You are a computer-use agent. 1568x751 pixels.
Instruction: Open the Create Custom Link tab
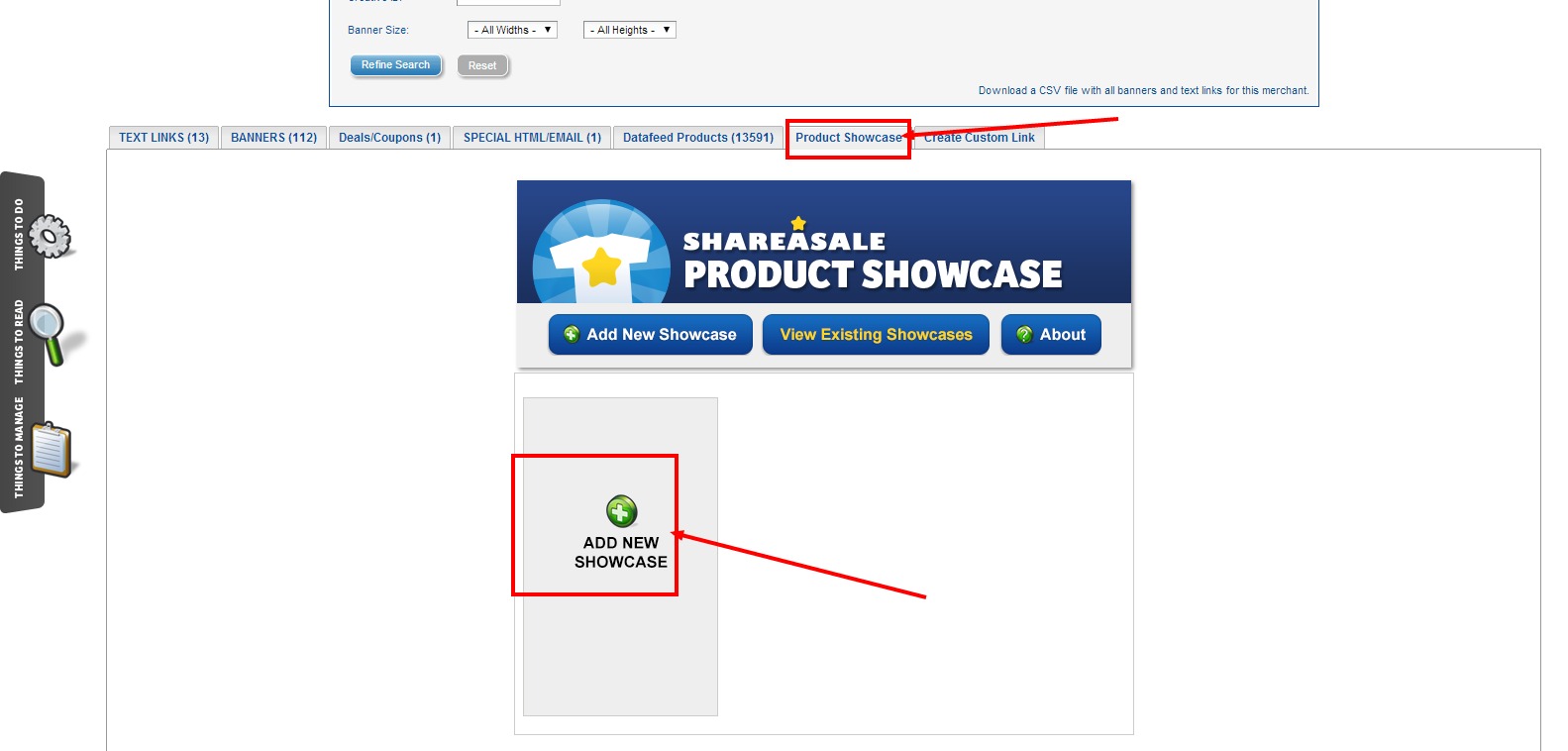tap(980, 138)
